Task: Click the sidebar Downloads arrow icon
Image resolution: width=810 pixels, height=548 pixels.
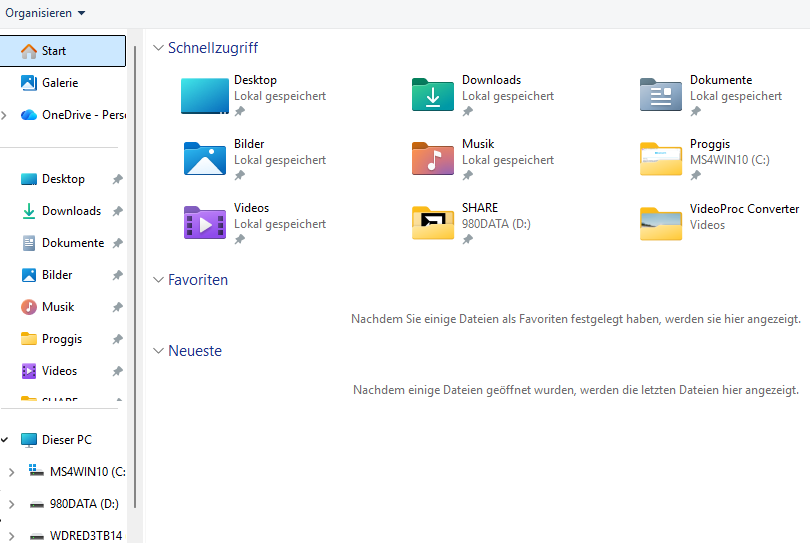Action: [x=29, y=211]
